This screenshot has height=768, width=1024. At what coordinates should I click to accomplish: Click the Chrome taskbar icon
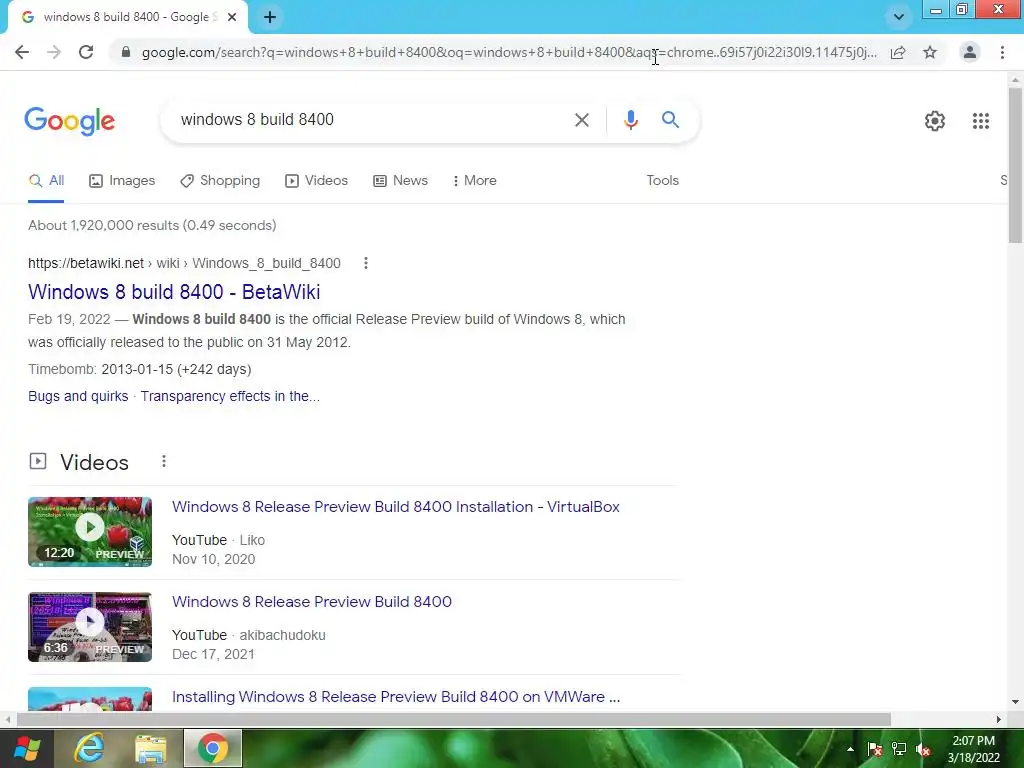212,748
